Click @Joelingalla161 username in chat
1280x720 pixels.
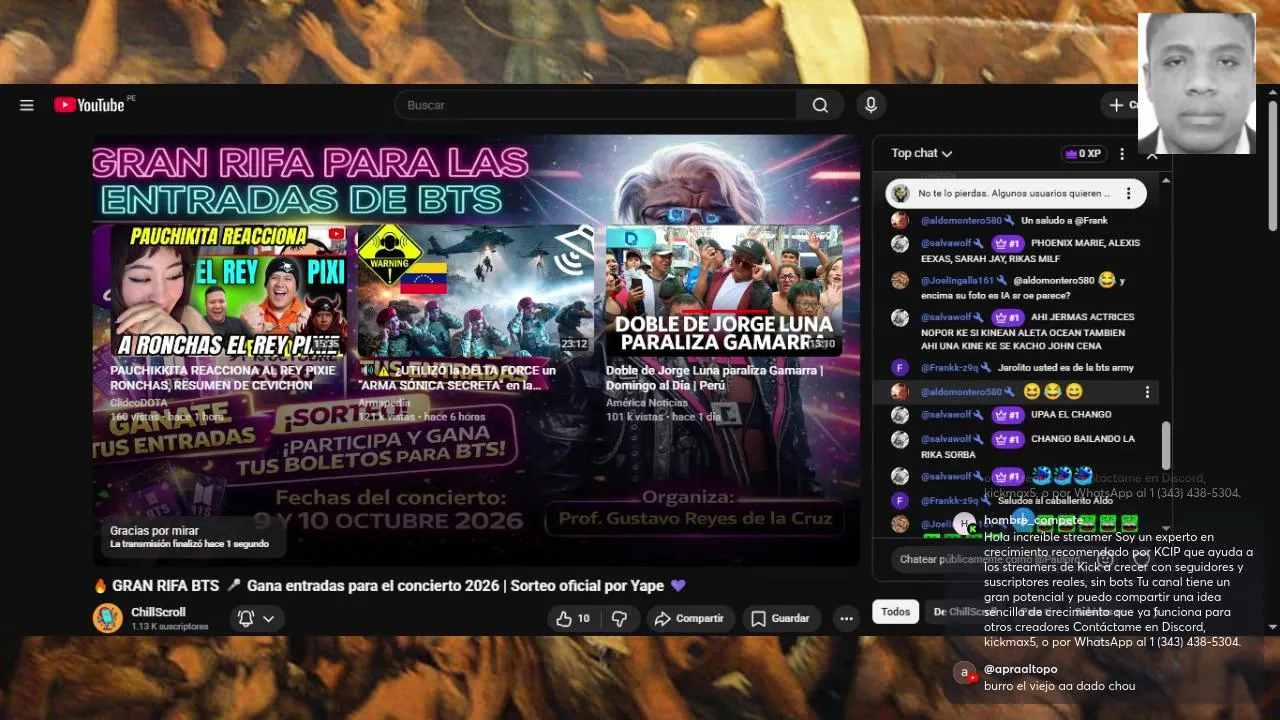(957, 281)
